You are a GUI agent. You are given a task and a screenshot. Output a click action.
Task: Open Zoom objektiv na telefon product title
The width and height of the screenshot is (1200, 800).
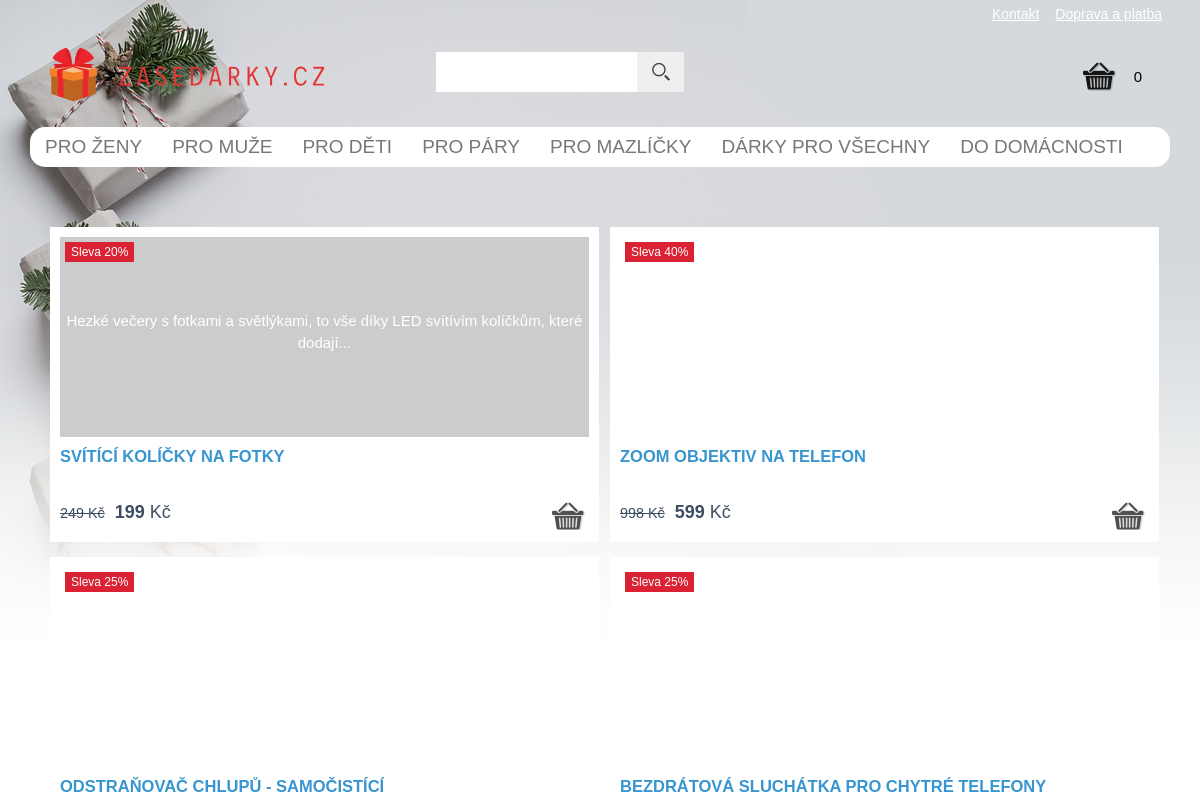743,457
